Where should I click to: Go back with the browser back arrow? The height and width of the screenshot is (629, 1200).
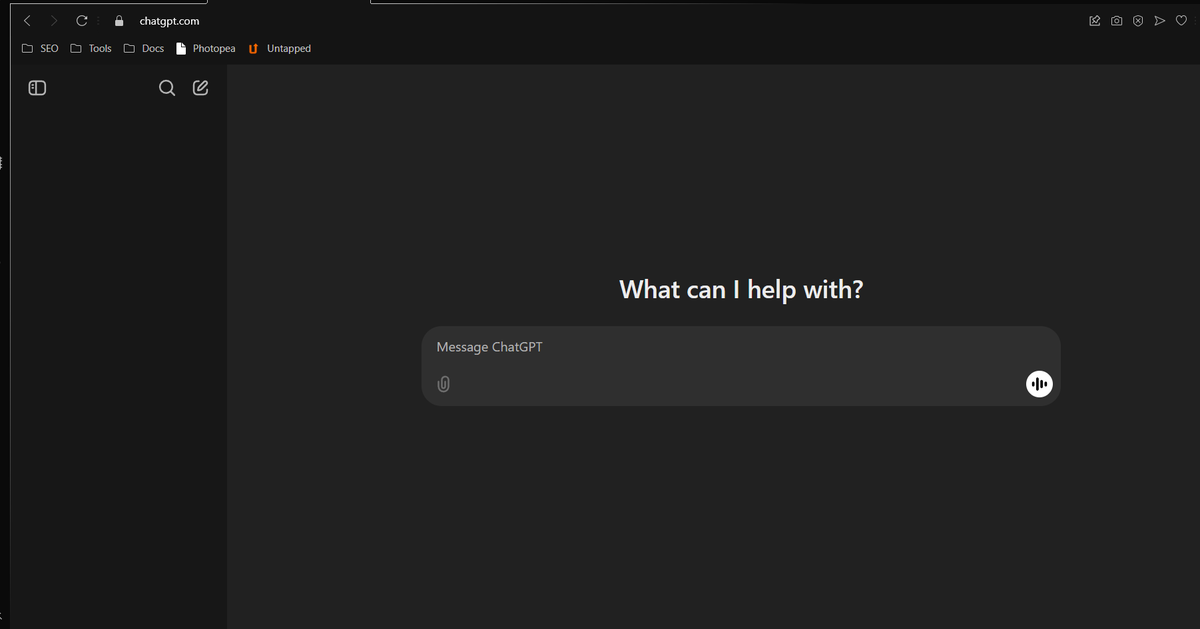tap(27, 20)
